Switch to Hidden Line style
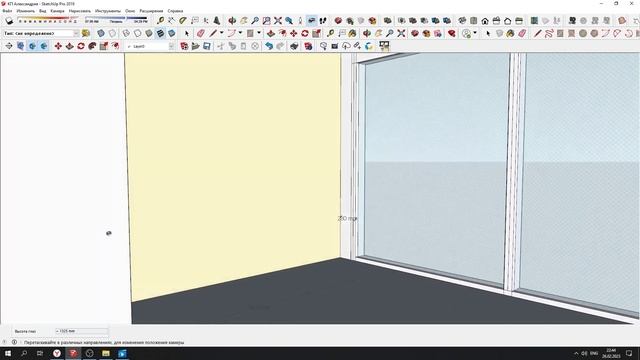This screenshot has height=360, width=640. [138, 33]
